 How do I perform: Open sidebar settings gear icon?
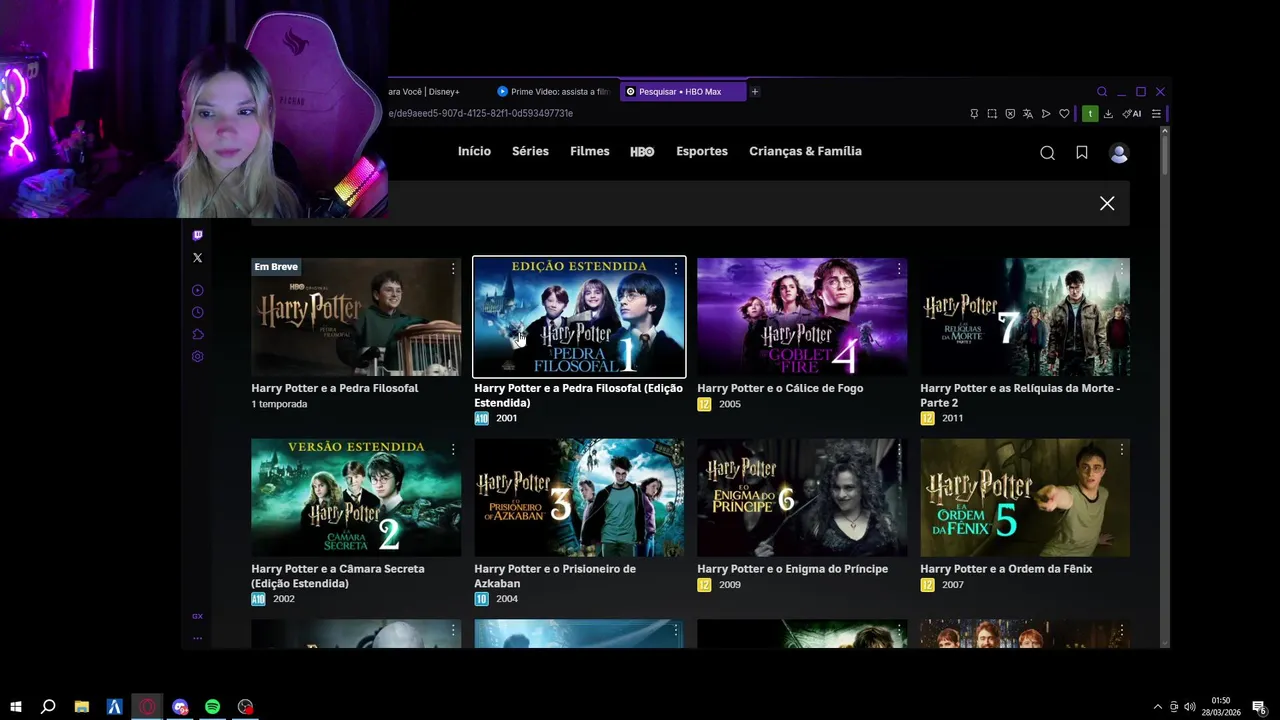point(197,356)
